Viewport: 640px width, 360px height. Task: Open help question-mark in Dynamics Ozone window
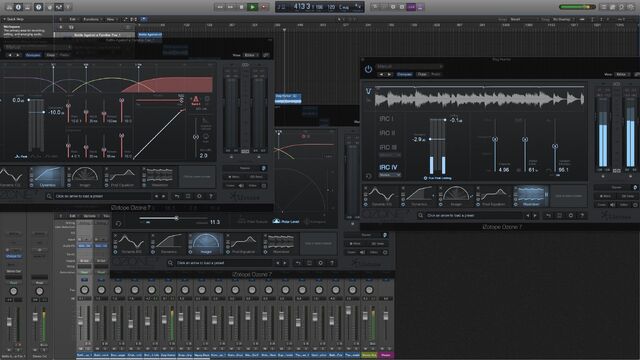(x=211, y=196)
